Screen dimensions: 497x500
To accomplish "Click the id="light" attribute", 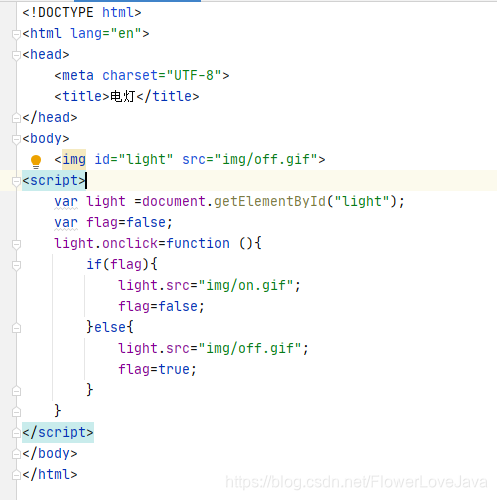I will pyautogui.click(x=134, y=160).
